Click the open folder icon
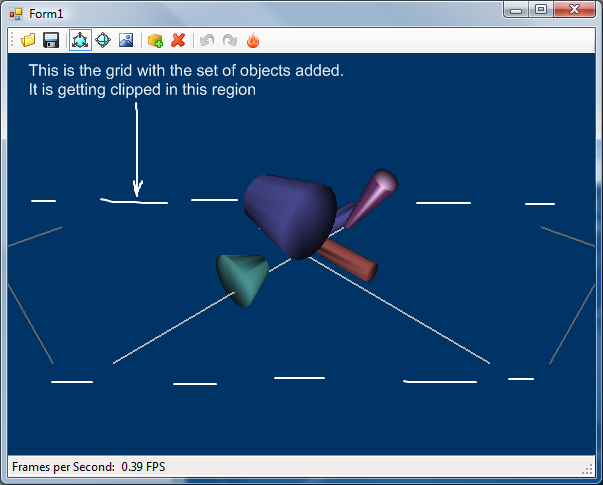This screenshot has width=603, height=485. pyautogui.click(x=28, y=40)
